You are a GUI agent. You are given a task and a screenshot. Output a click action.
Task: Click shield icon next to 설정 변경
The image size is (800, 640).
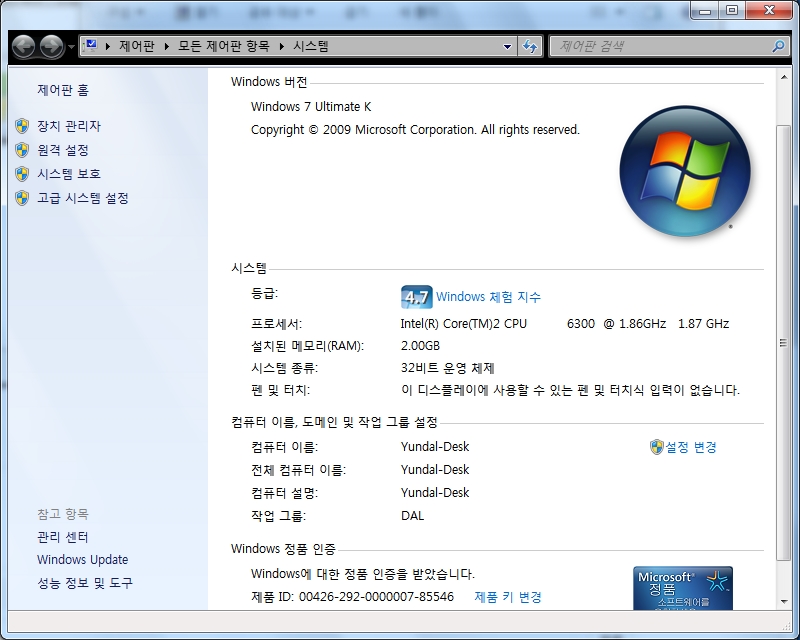[x=657, y=447]
